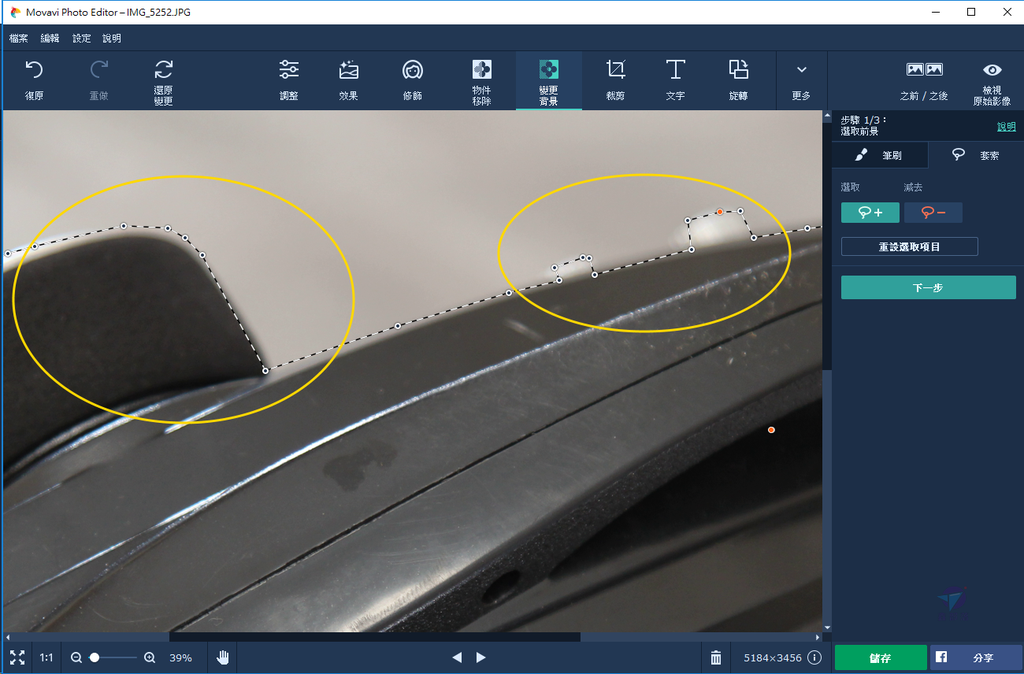
Task: Select the Change Background (變更背景) tool
Action: point(549,82)
